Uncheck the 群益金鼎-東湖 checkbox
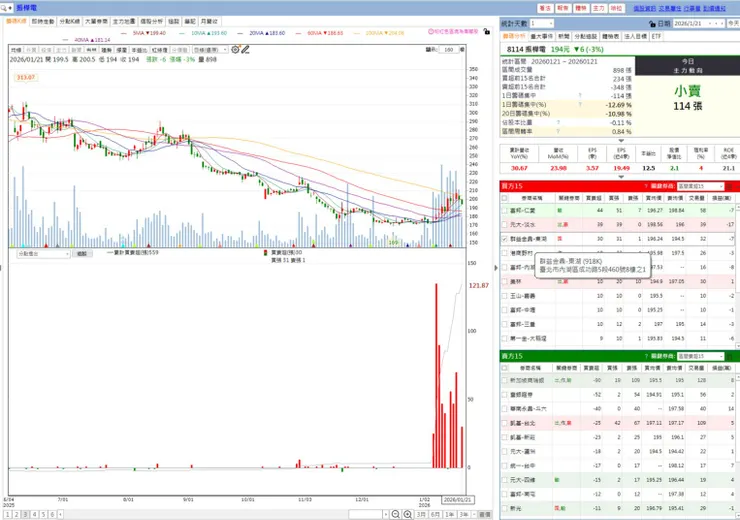Screen dimensions: 740x520 (505, 239)
